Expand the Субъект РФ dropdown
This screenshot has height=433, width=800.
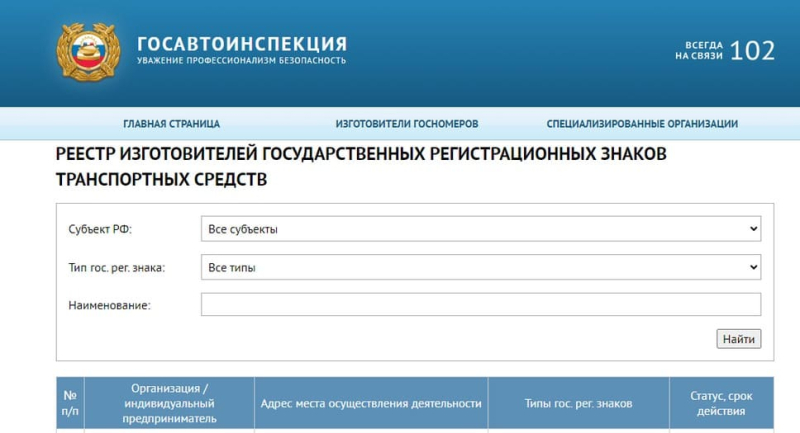coord(481,229)
